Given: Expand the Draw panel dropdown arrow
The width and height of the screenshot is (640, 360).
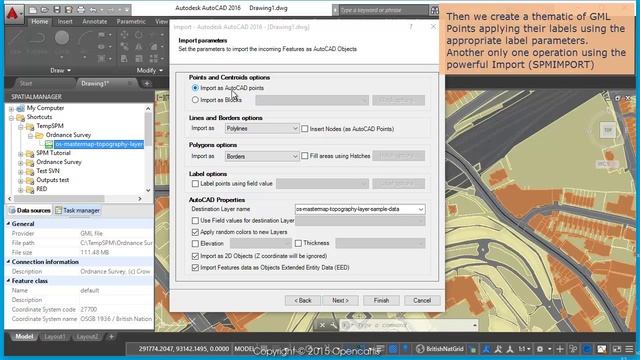Looking at the screenshot, I should click(x=69, y=71).
